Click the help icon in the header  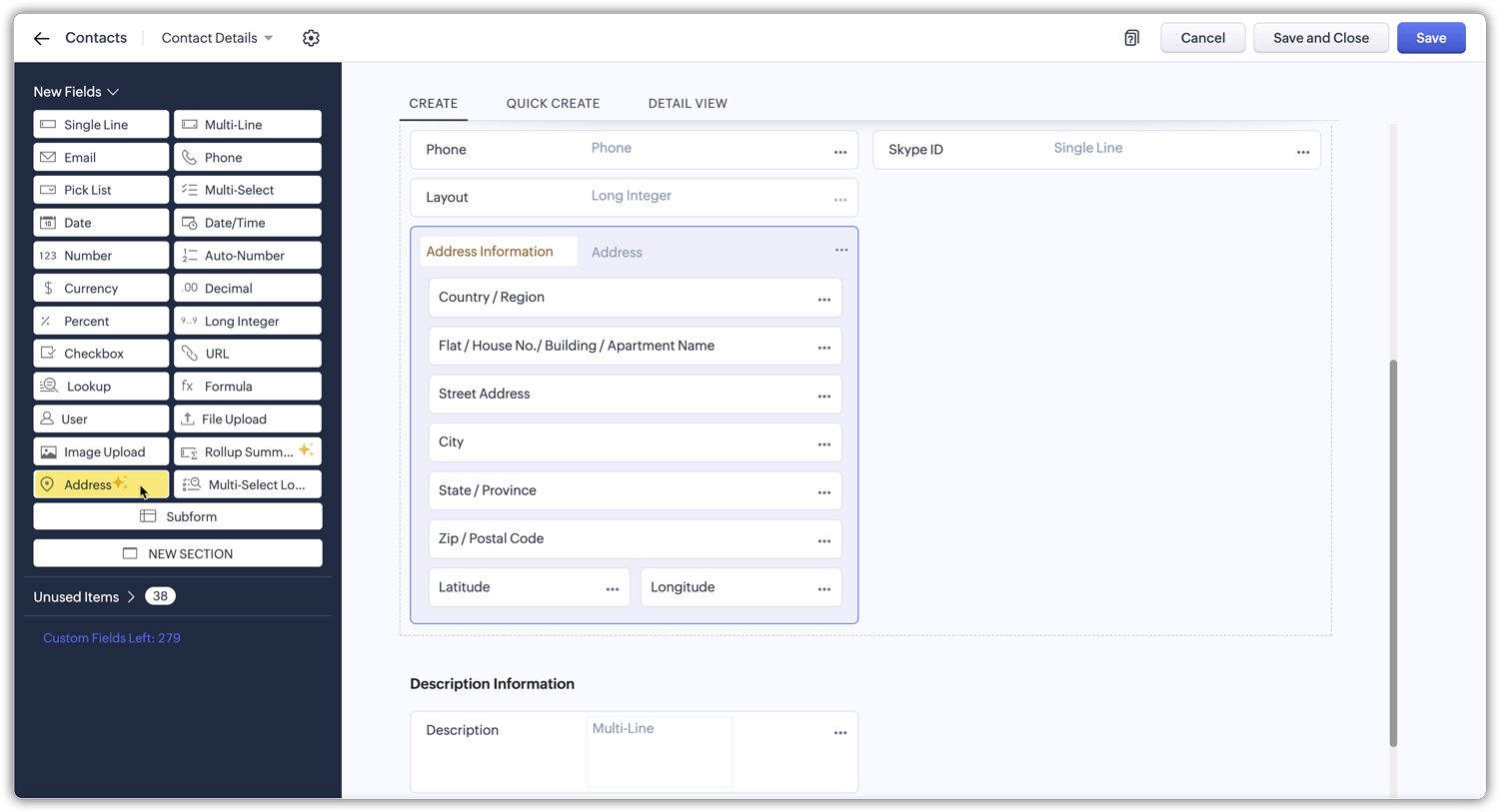(1131, 37)
